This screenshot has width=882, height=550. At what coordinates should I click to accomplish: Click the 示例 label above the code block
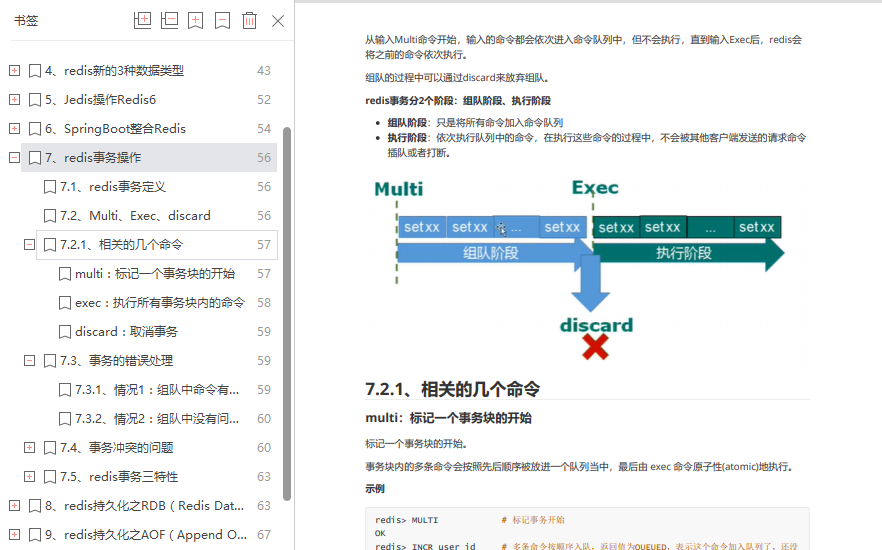375,489
